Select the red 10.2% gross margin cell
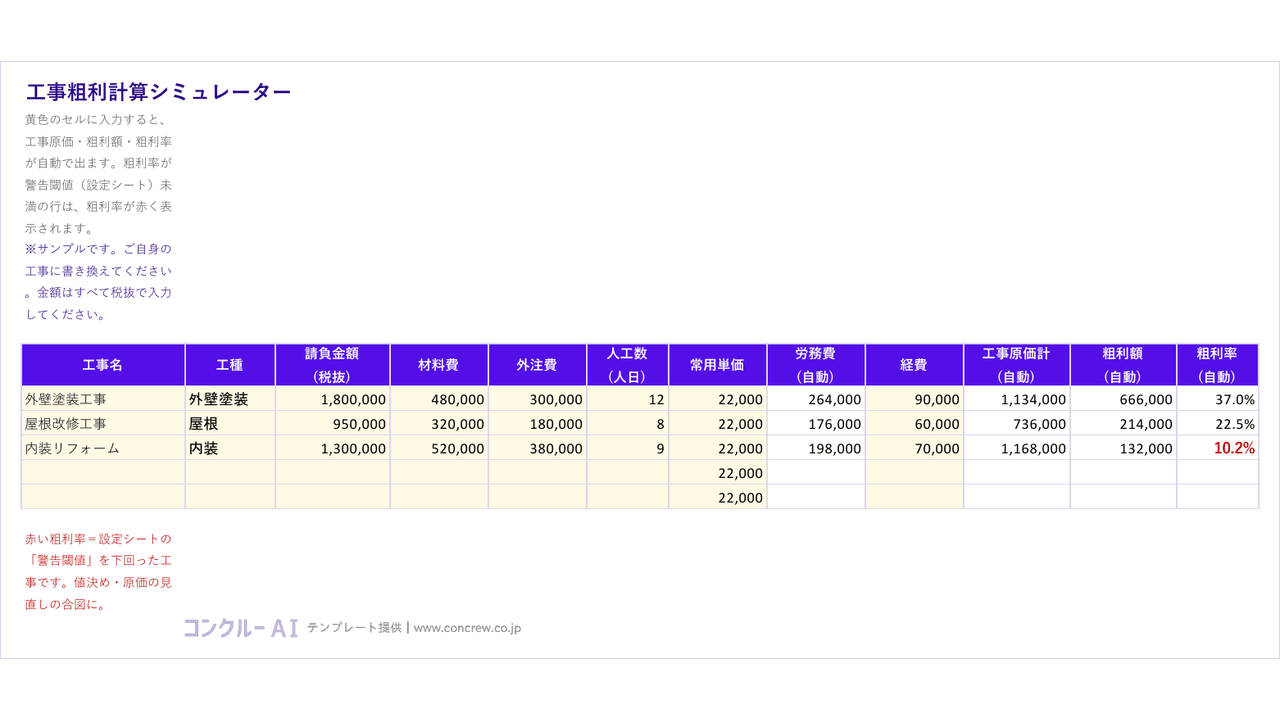Screen dimensions: 1280x720 point(1217,449)
